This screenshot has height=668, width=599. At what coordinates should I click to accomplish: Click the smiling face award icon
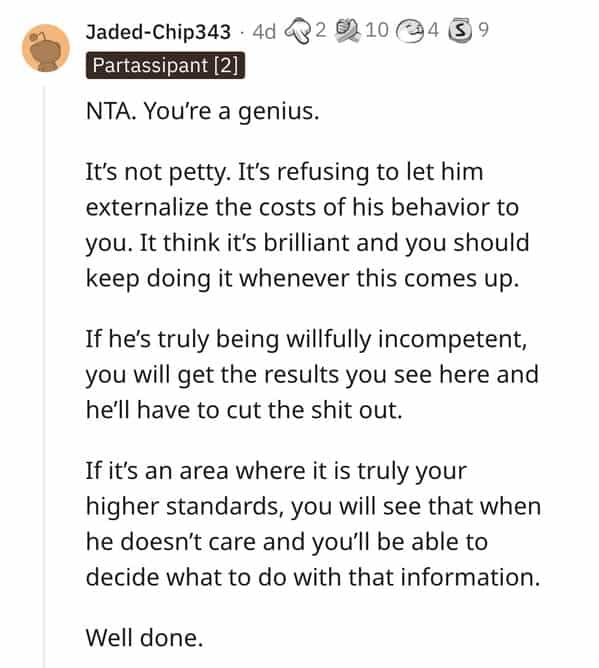(410, 32)
